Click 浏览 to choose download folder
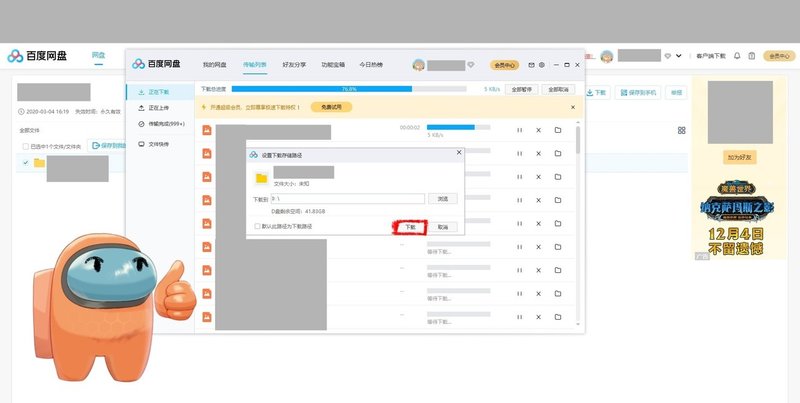 coord(442,199)
